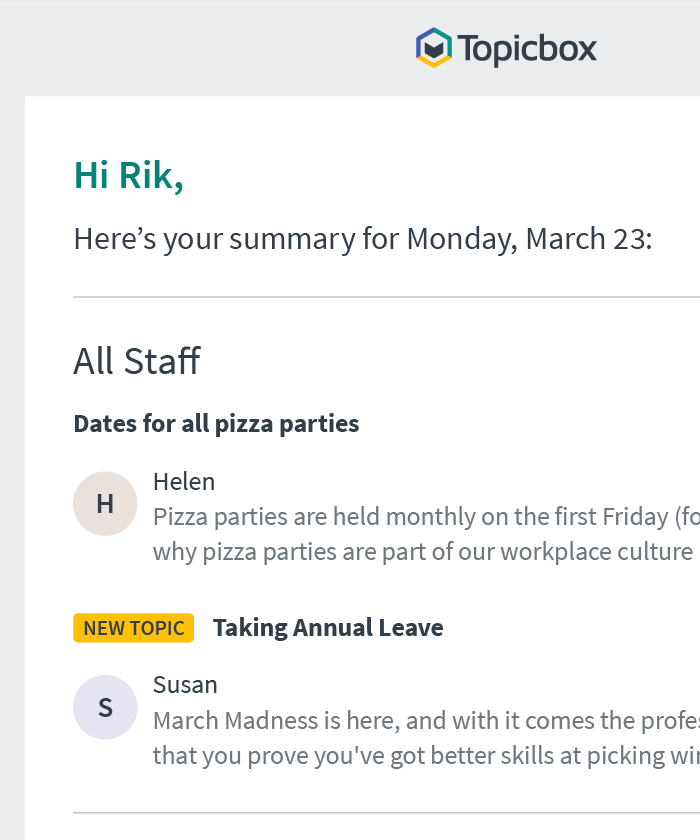
Task: Select the "Monday, March 23" date text
Action: 528,240
